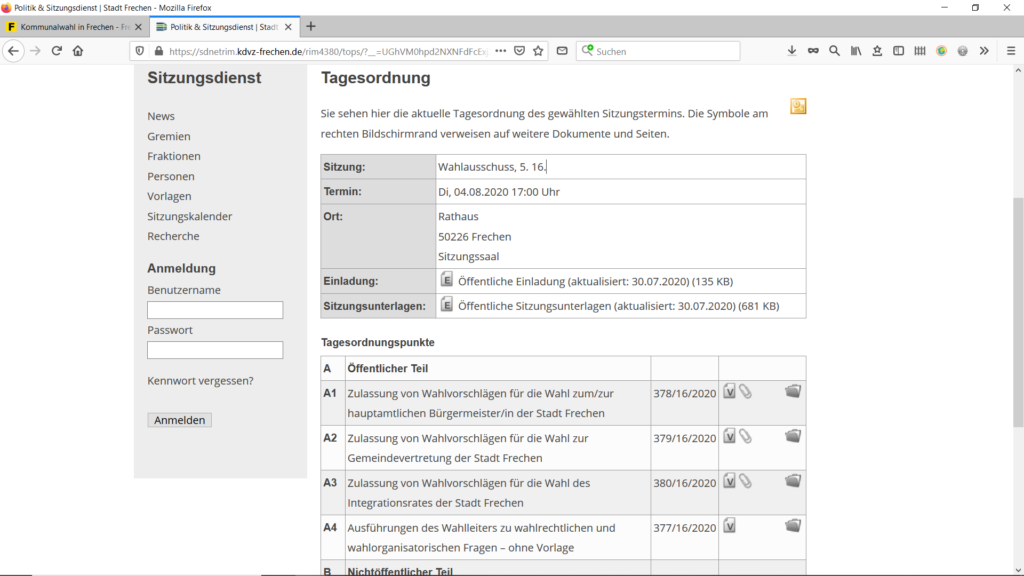Click Vorlage number 379/16/2020
Image resolution: width=1024 pixels, height=576 pixels.
684,438
